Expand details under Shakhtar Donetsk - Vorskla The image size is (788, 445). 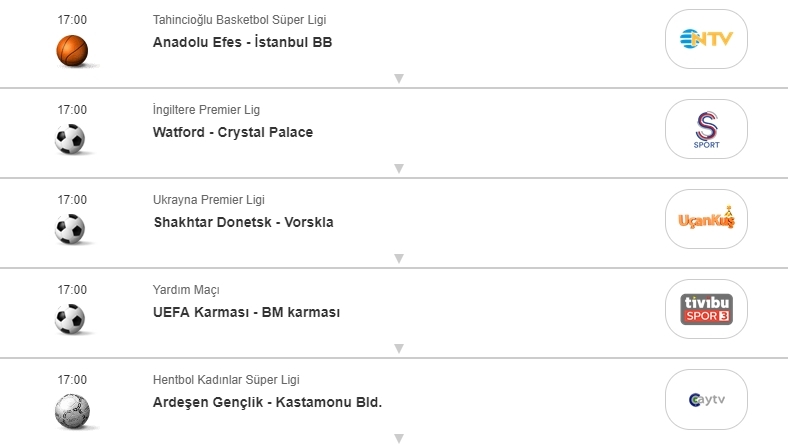(398, 258)
